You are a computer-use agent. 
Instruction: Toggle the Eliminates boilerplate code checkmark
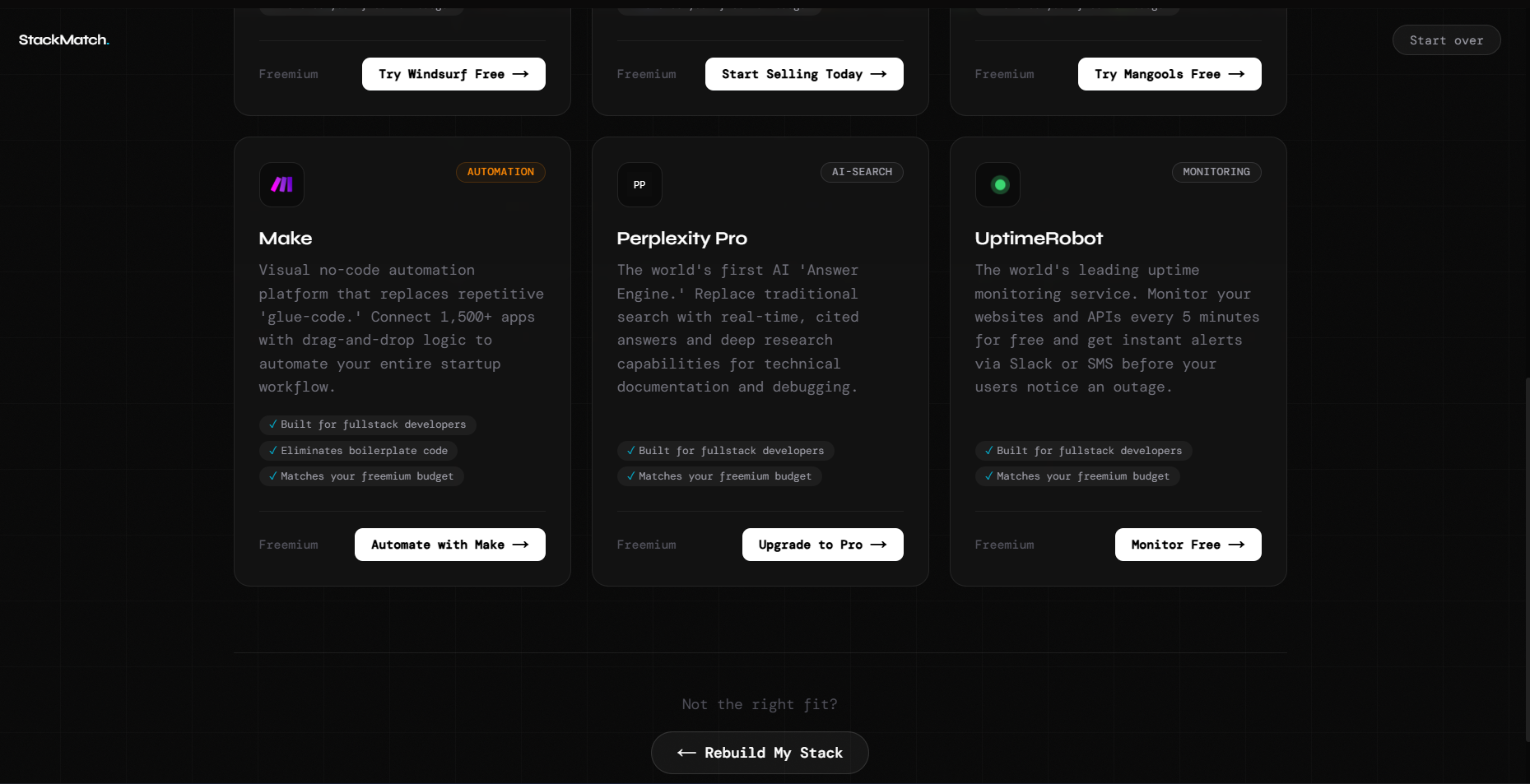[273, 450]
